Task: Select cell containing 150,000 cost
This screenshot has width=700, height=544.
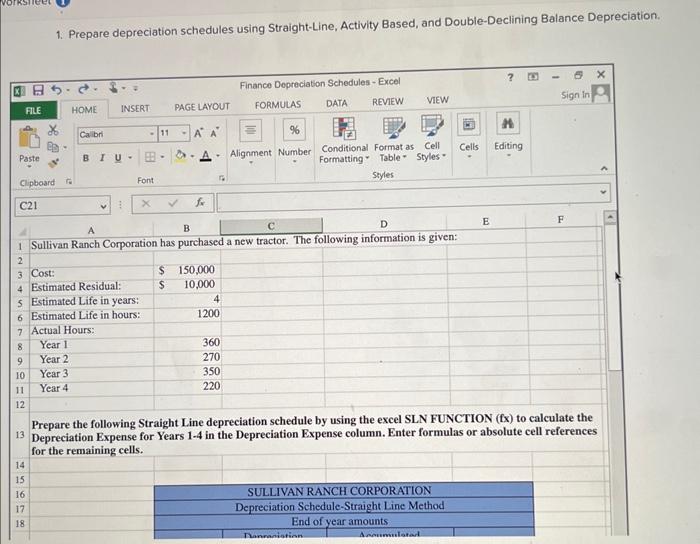Action: 188,270
